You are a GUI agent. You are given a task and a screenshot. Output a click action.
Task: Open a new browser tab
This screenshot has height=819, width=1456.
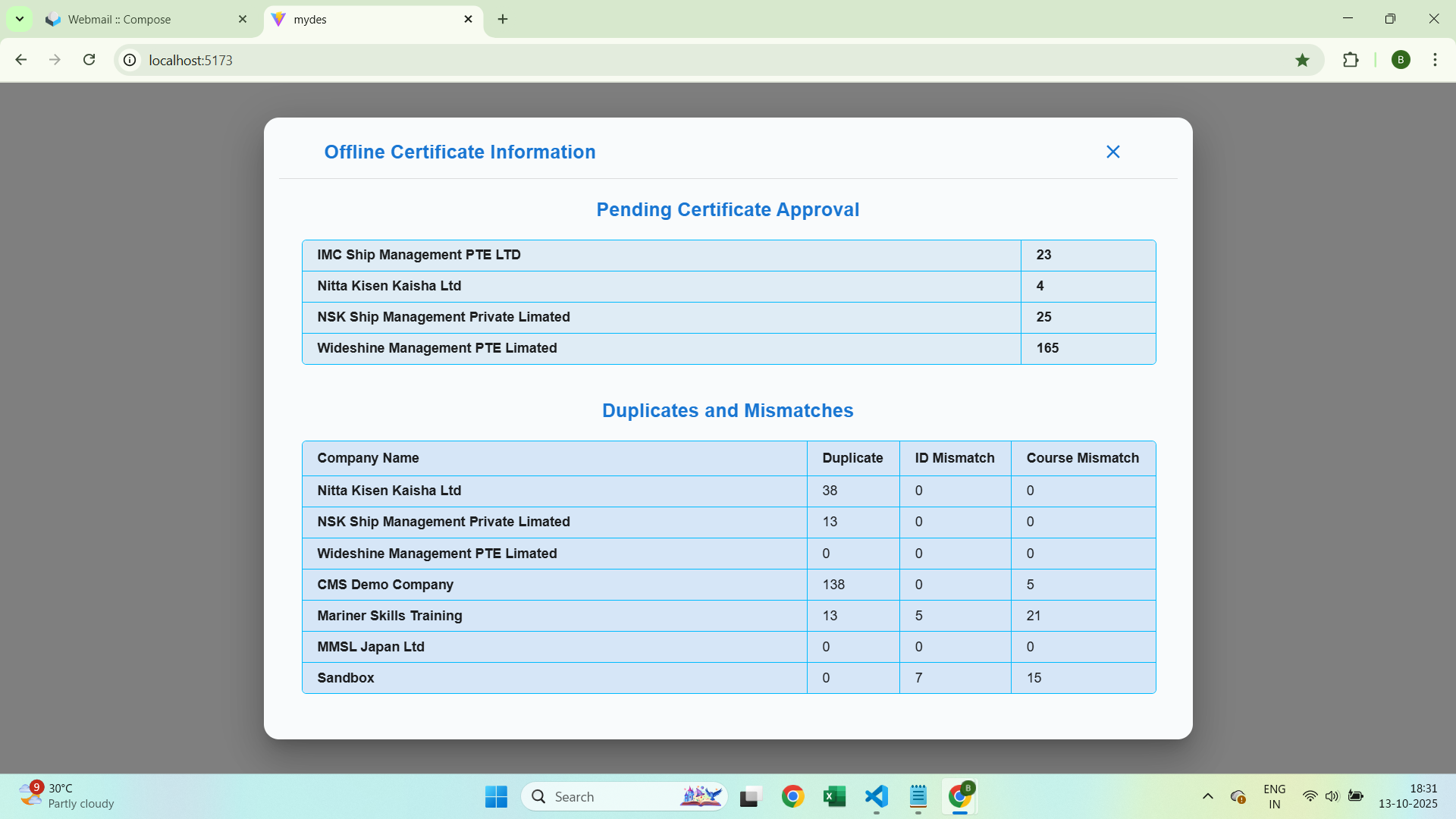pos(503,20)
